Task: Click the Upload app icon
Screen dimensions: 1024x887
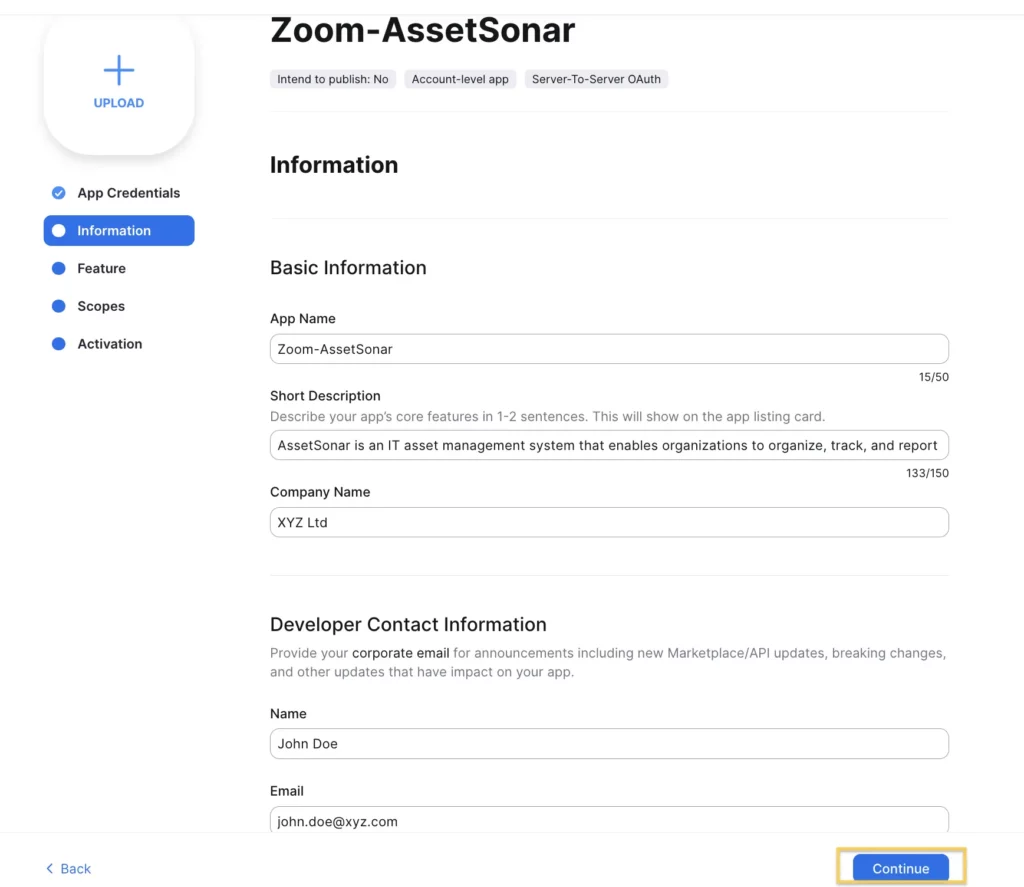Action: pyautogui.click(x=118, y=84)
